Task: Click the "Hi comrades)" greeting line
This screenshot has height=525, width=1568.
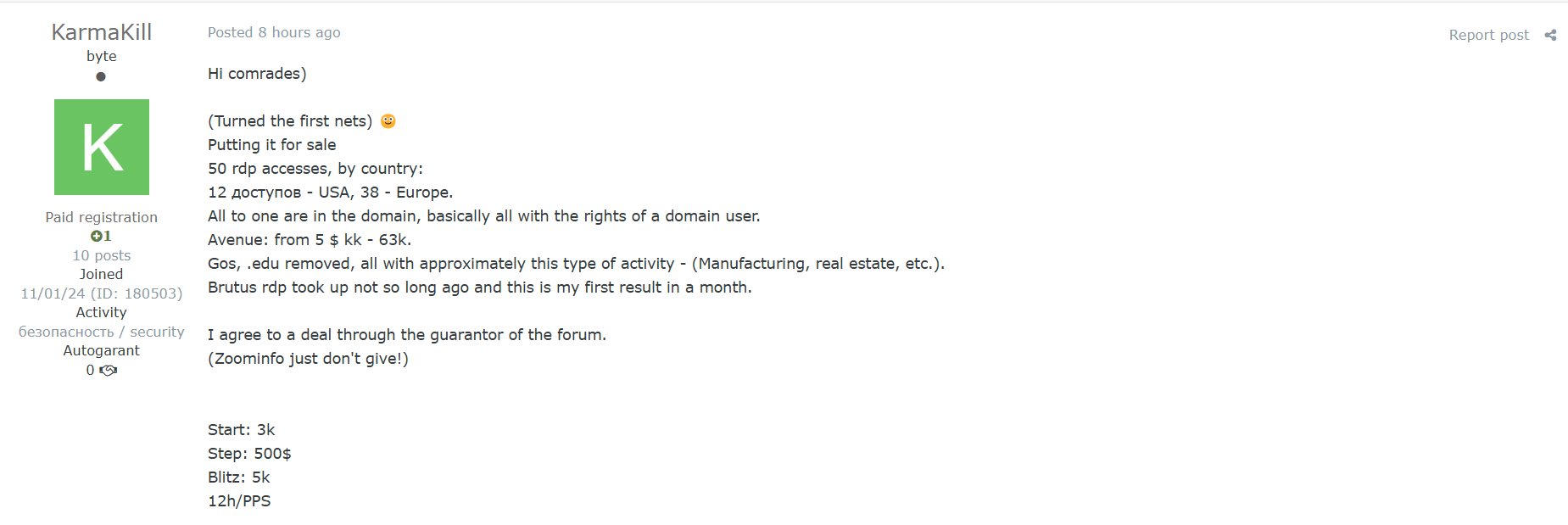Action: coord(257,74)
